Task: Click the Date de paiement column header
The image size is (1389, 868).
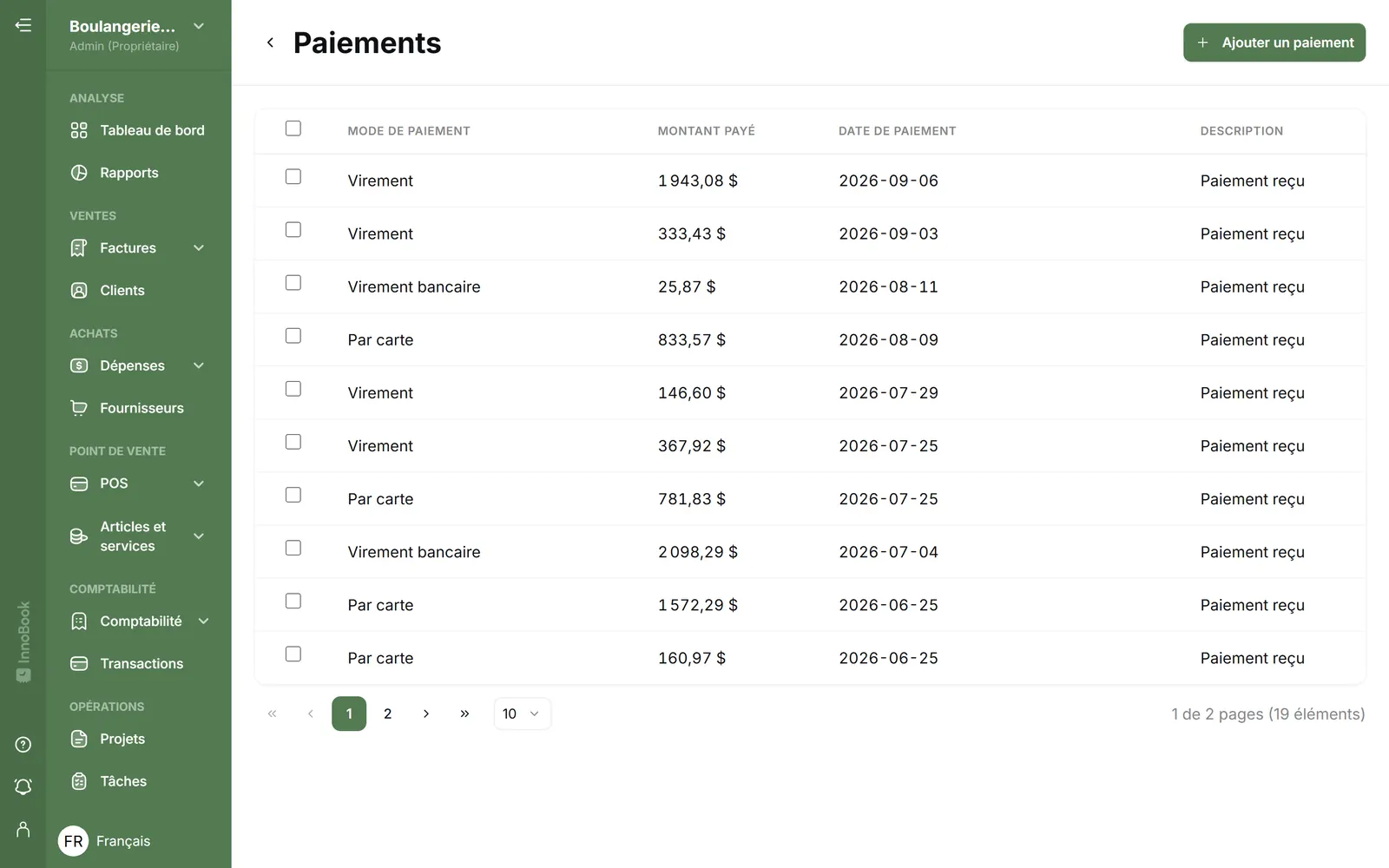Action: [x=897, y=131]
